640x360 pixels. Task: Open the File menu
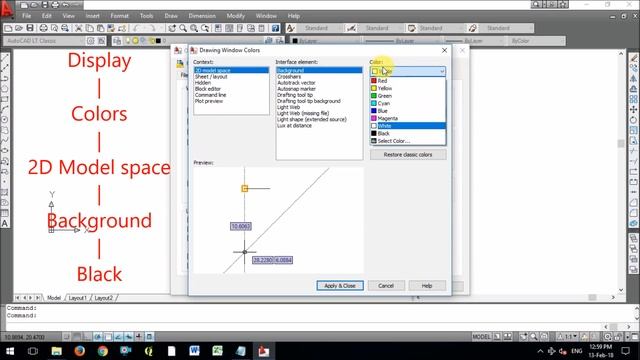pyautogui.click(x=27, y=16)
